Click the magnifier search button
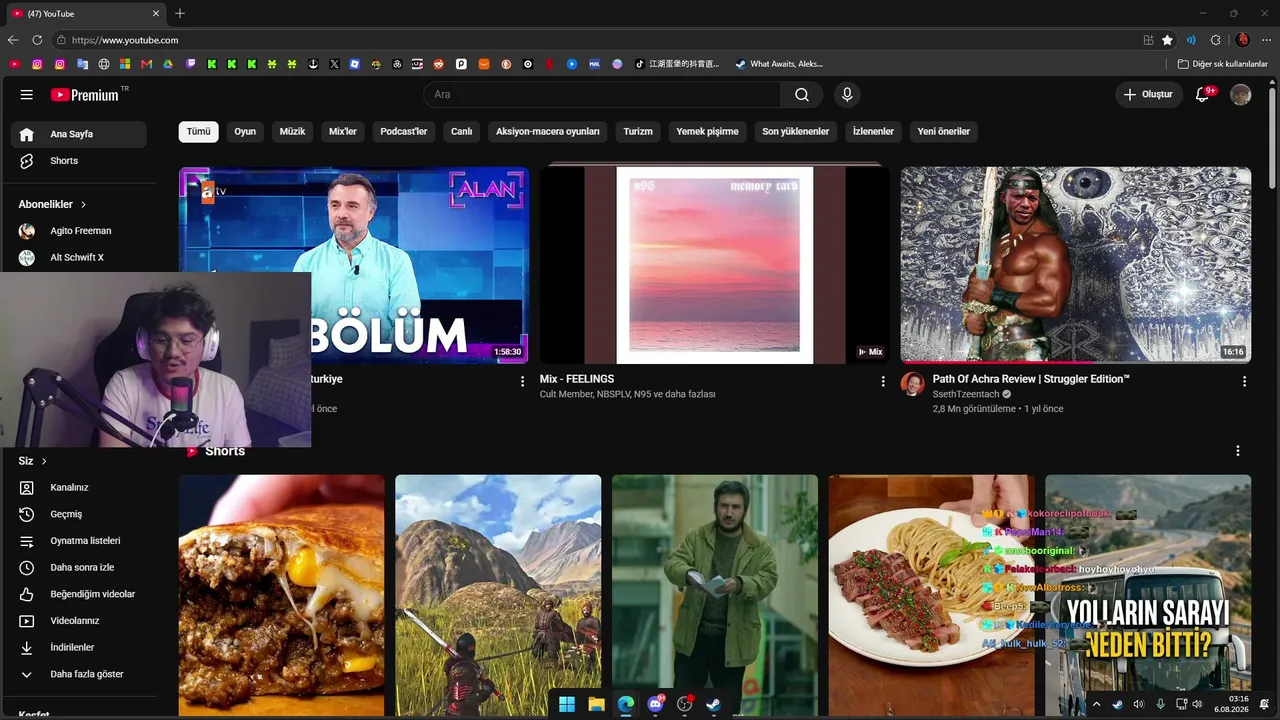Image resolution: width=1280 pixels, height=720 pixels. [802, 95]
